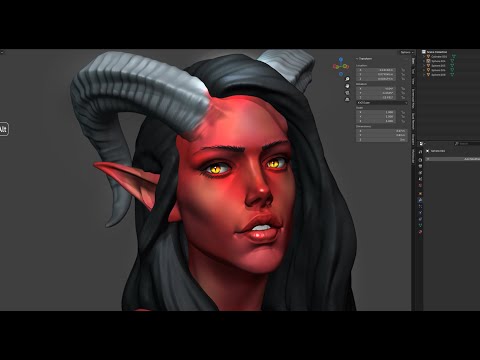Toggle the Location Y lock

pos(403,74)
